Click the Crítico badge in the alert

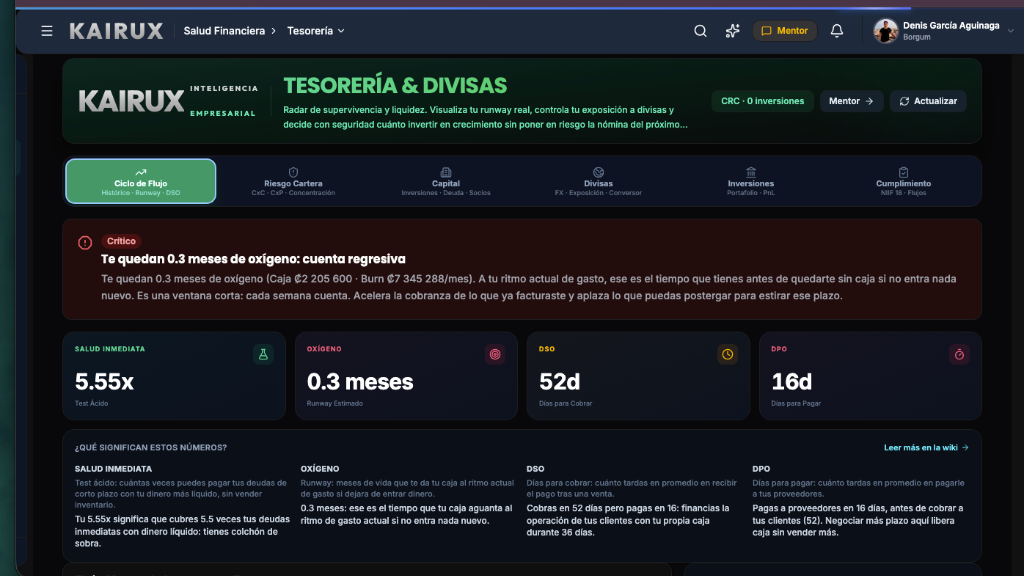pos(121,241)
